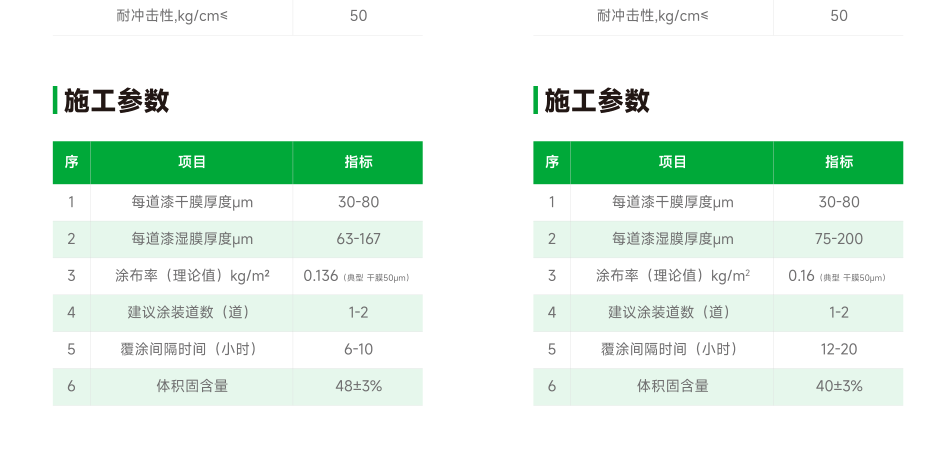Click the 指标 header in the right table

pyautogui.click(x=838, y=162)
